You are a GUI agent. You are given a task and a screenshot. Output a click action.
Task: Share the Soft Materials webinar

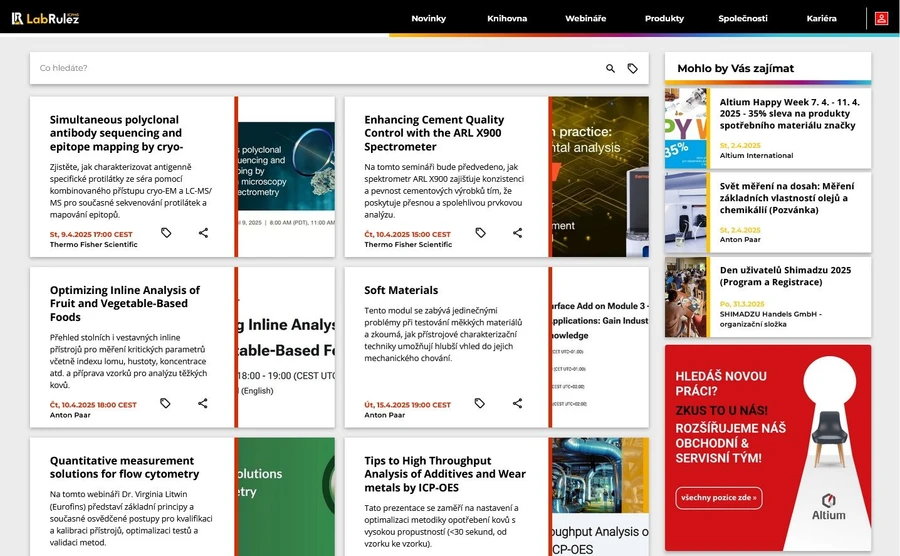tap(517, 403)
